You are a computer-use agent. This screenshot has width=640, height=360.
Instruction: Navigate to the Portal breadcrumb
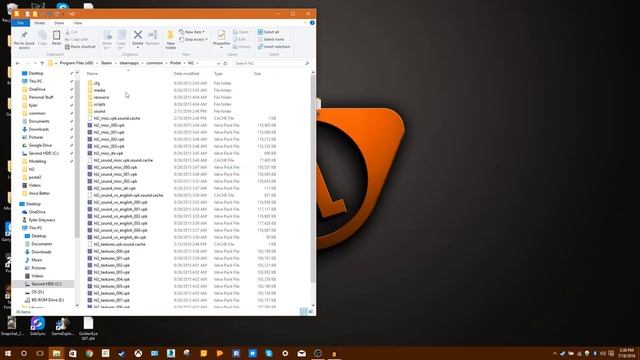(176, 63)
